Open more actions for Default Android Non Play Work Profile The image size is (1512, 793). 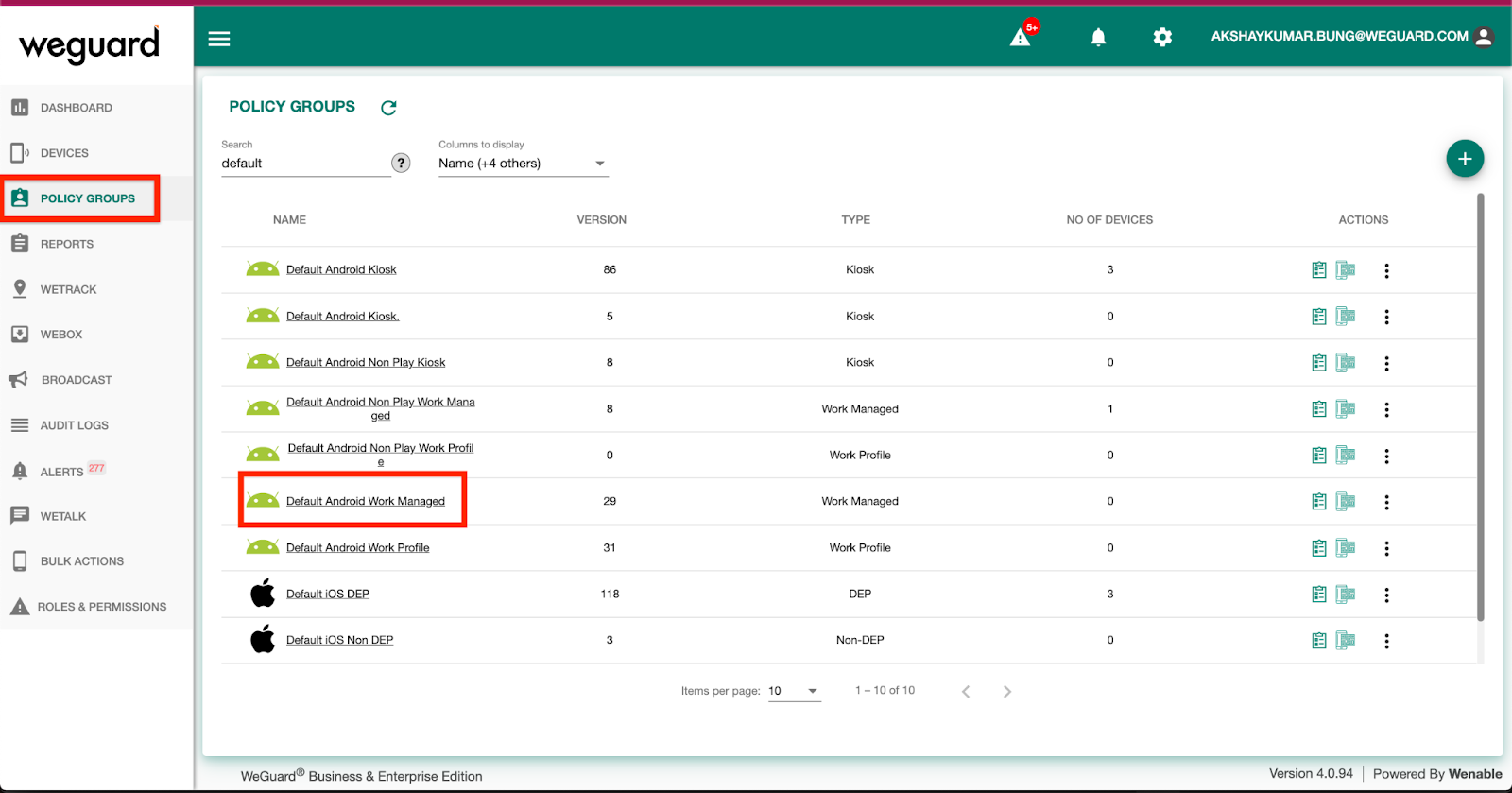click(x=1386, y=456)
